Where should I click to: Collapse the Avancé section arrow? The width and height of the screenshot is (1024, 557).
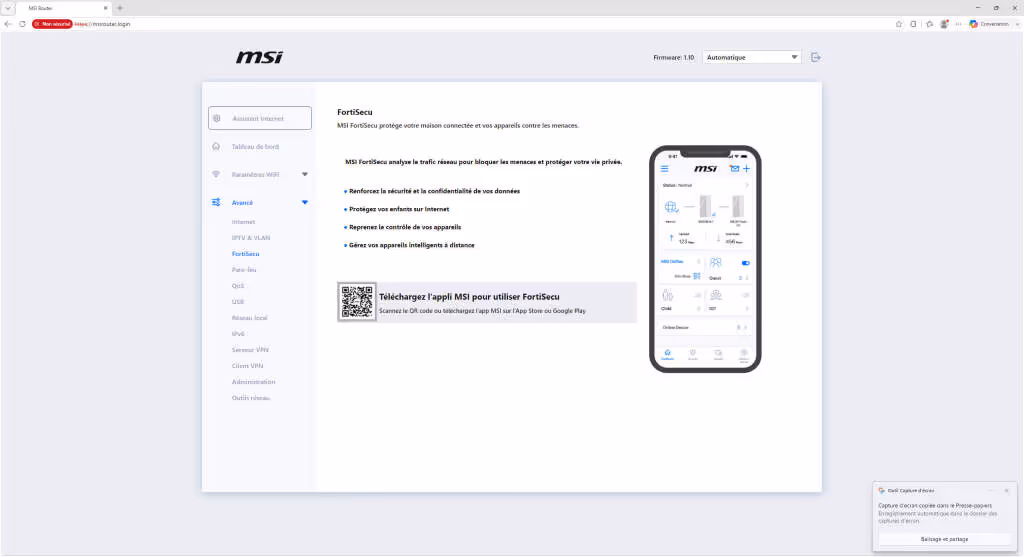[304, 202]
